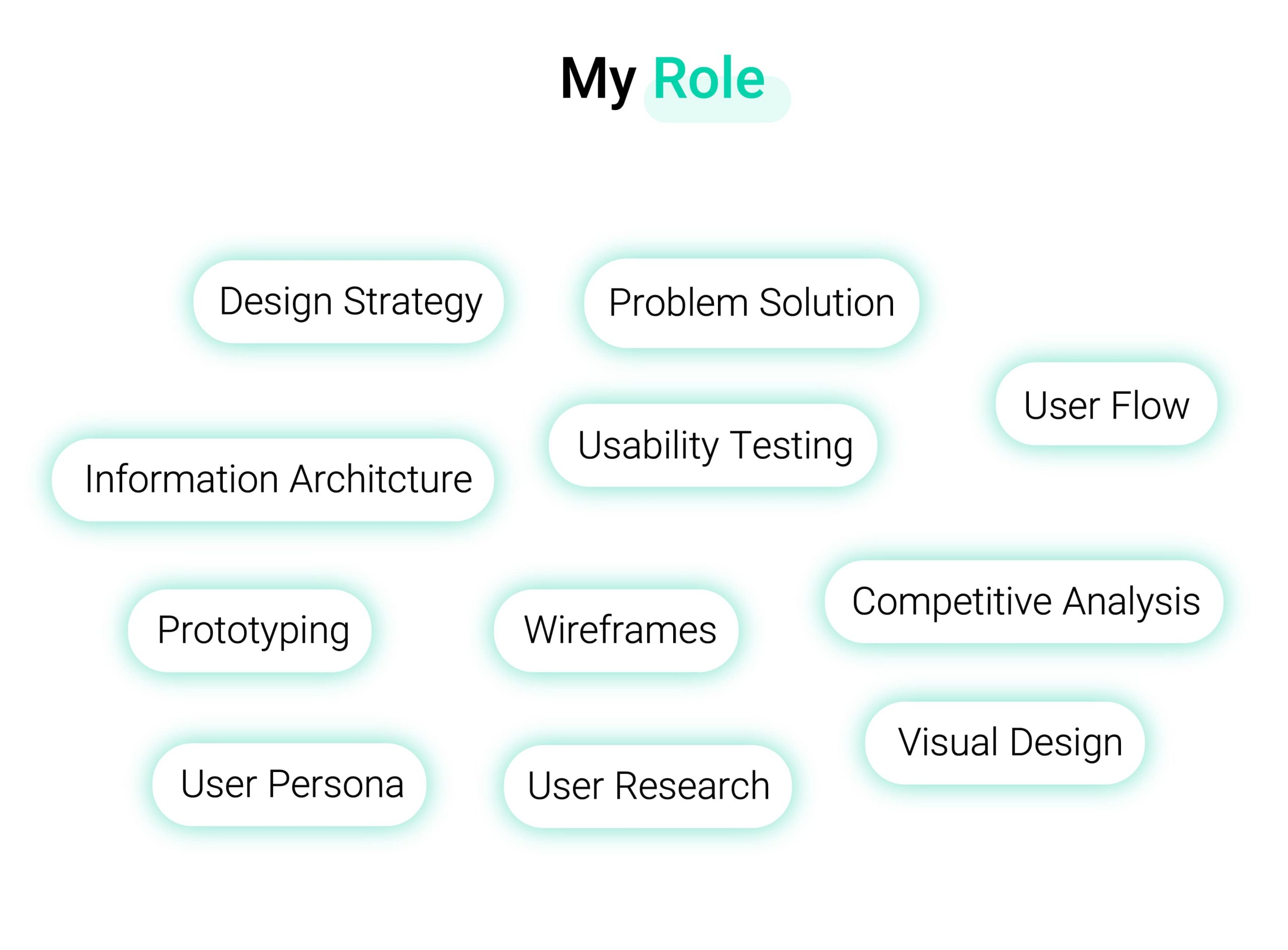Viewport: 1288px width, 950px height.
Task: Select the Wireframes pill
Action: (x=616, y=631)
